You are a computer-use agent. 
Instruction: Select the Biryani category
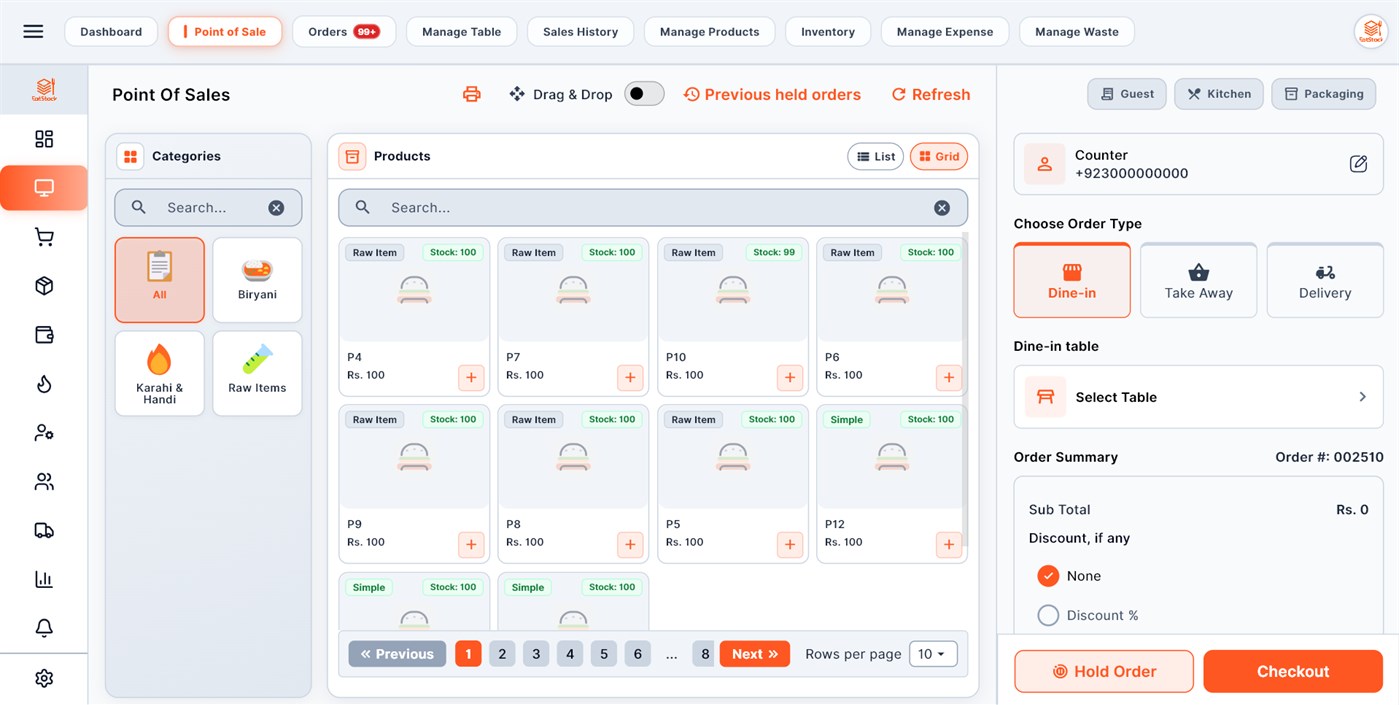(x=257, y=280)
